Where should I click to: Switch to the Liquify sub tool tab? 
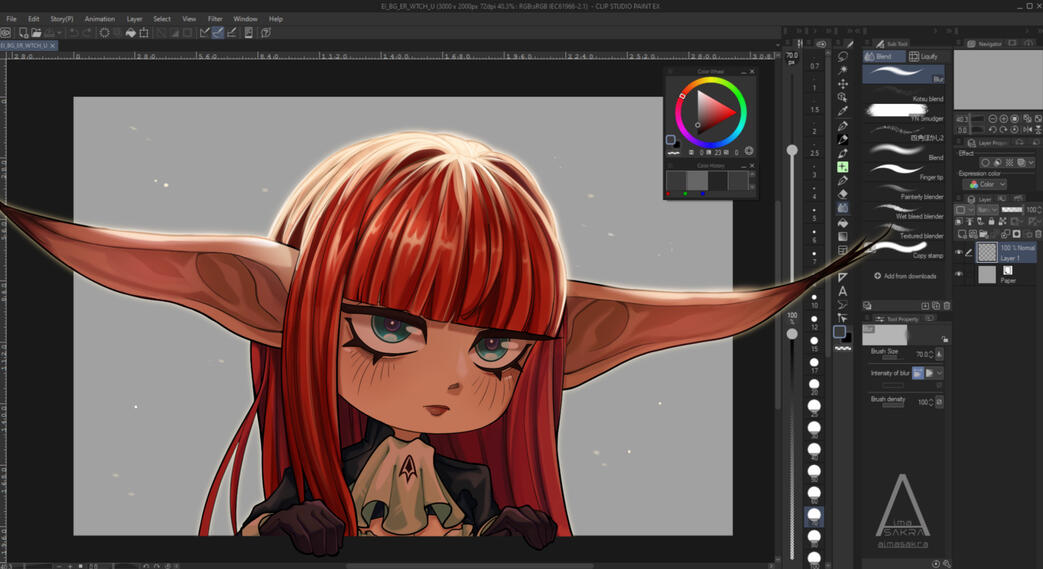tap(925, 57)
